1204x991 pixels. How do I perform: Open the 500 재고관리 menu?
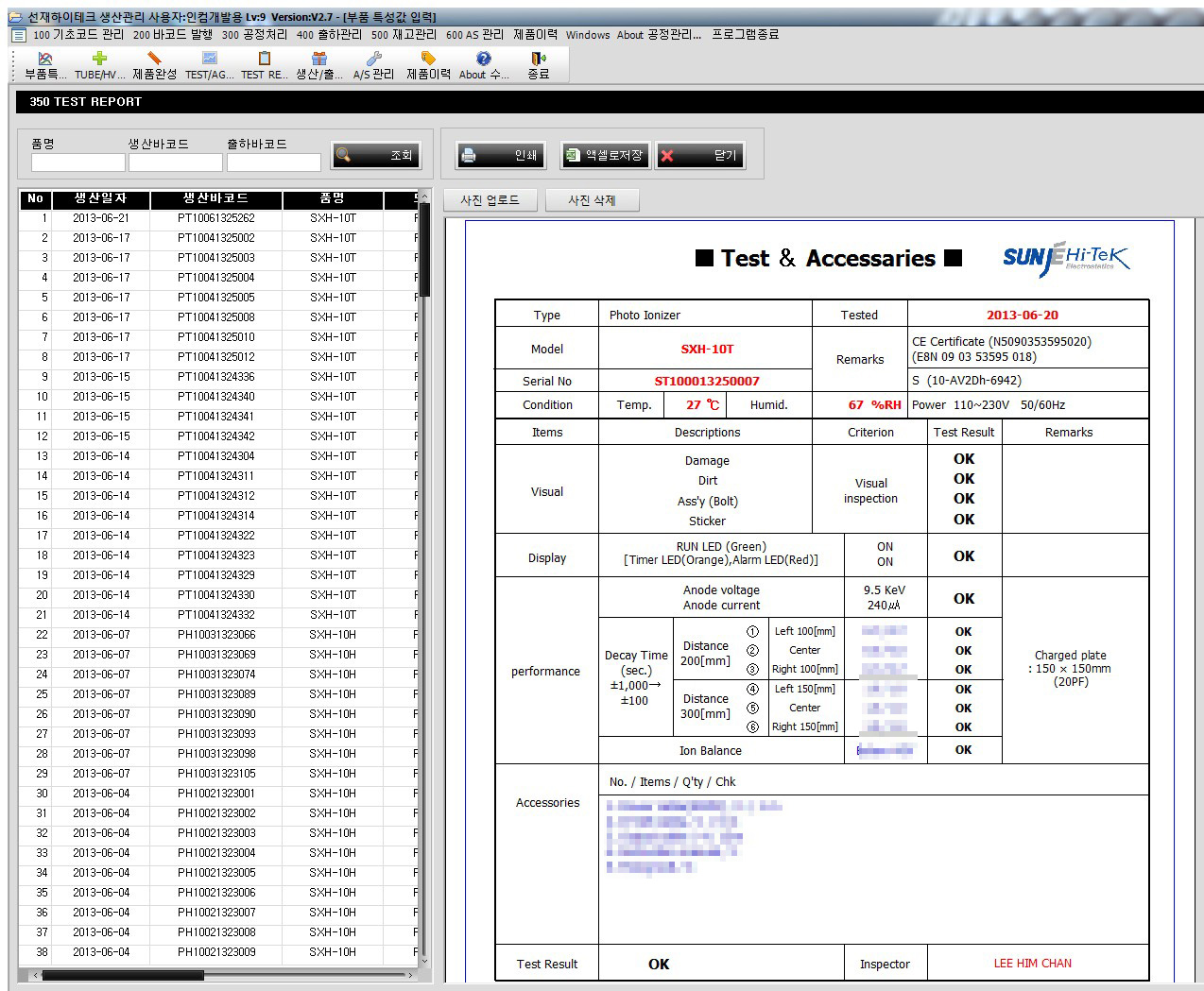coord(404,35)
